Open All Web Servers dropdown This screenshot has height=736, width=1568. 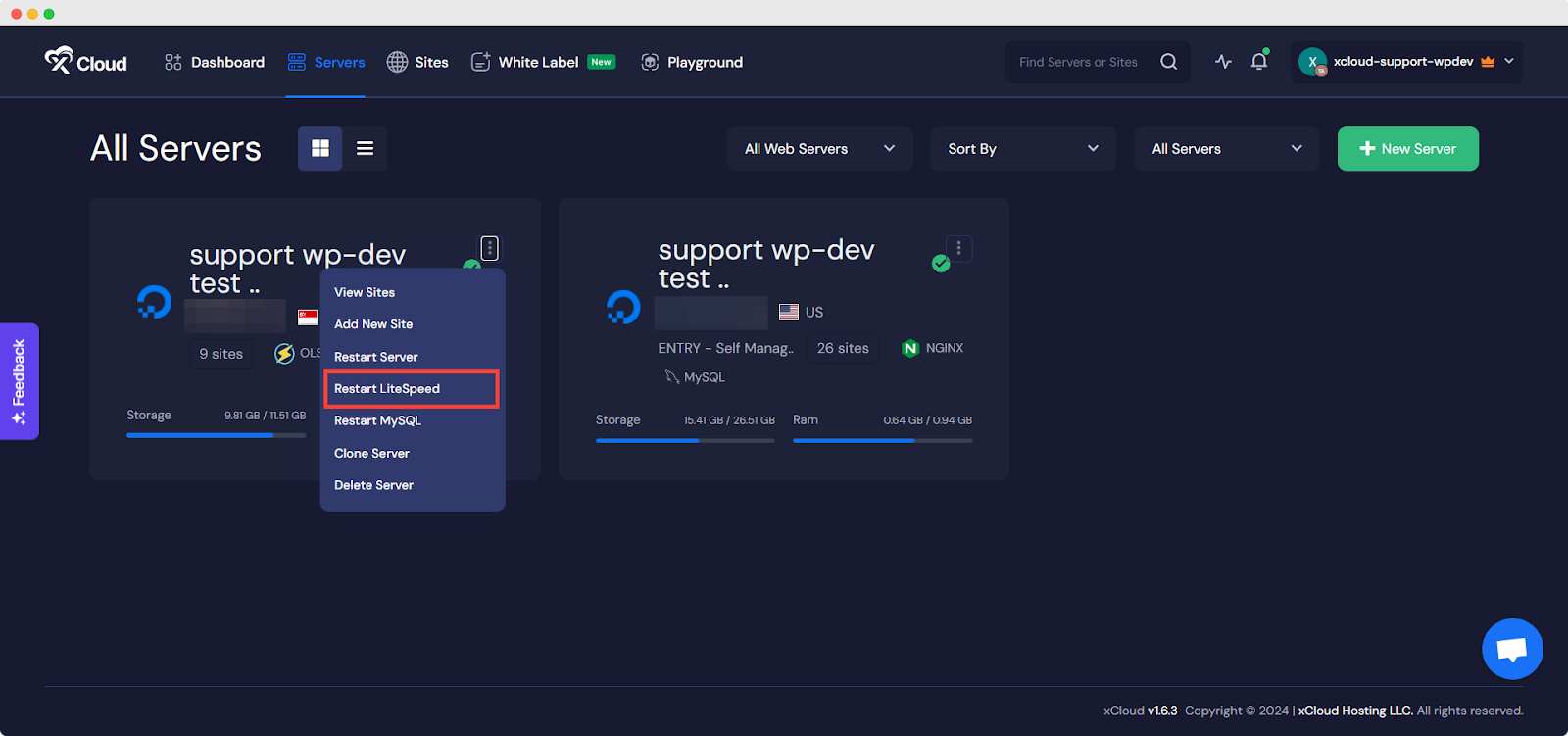820,149
